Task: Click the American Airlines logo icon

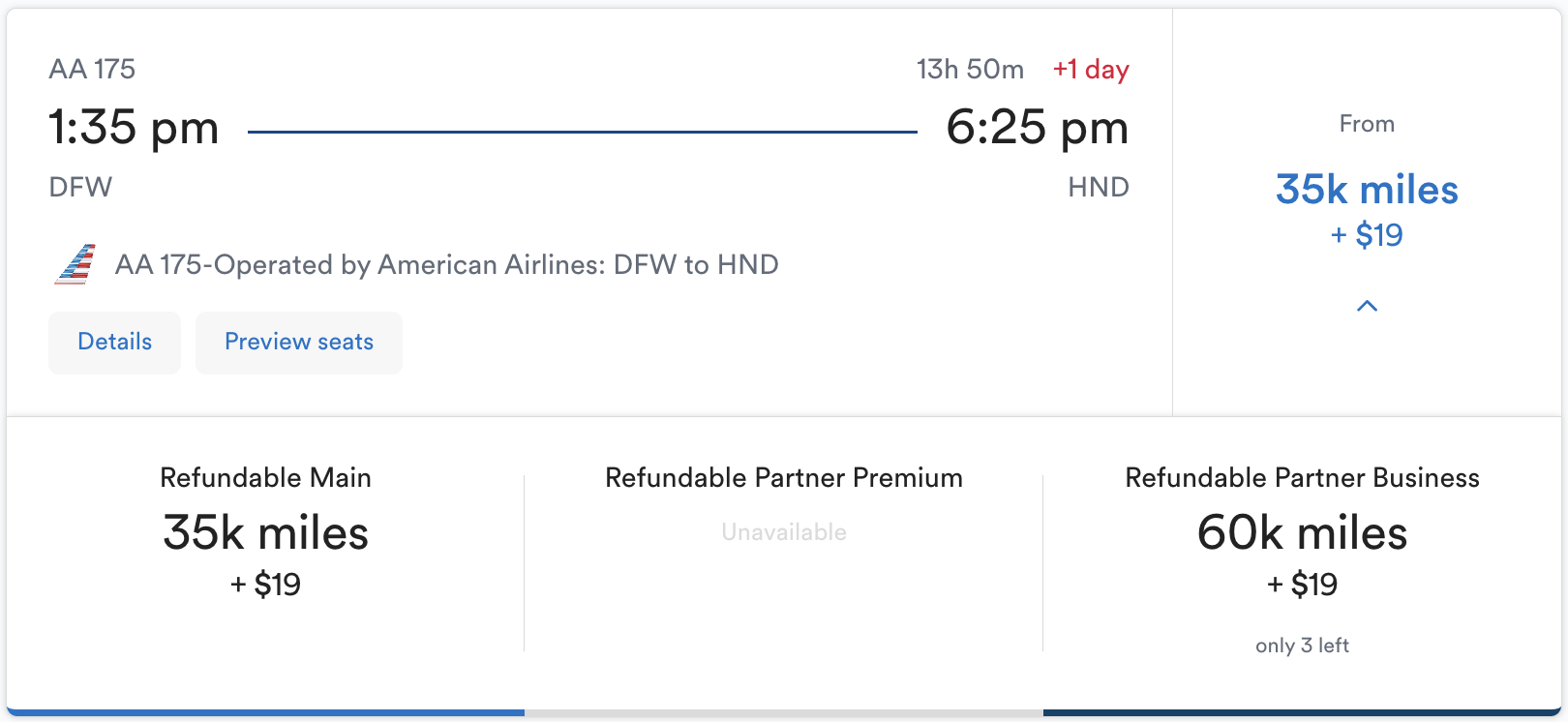Action: click(75, 264)
